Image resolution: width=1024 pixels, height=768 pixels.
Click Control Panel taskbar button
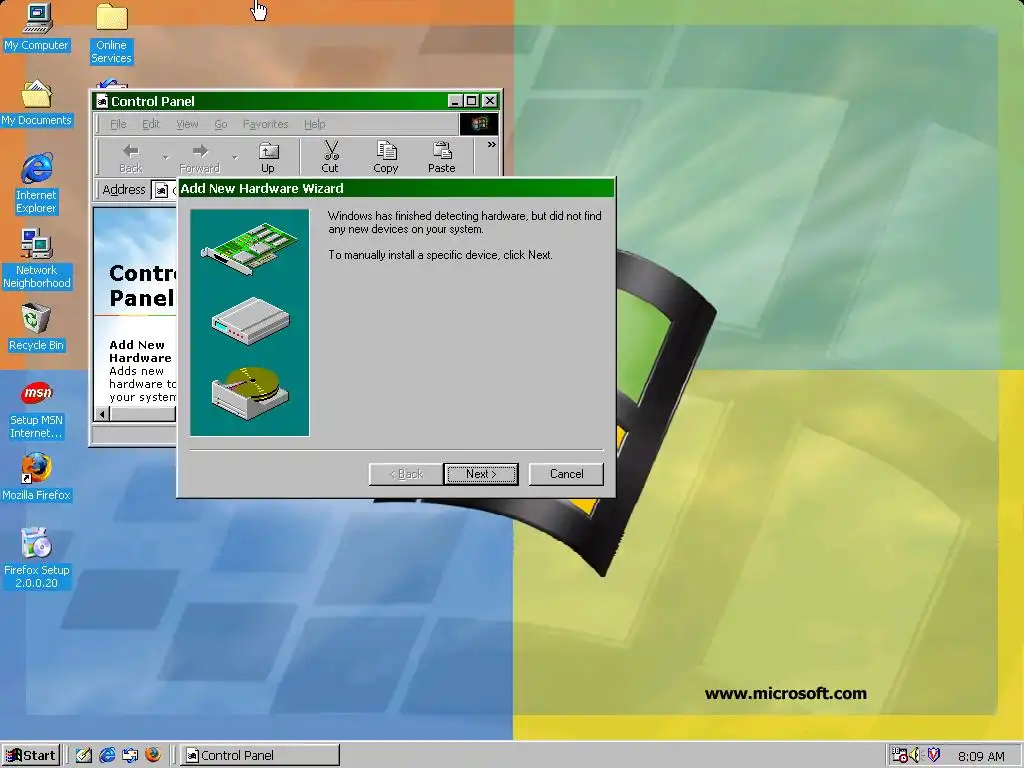pyautogui.click(x=260, y=756)
